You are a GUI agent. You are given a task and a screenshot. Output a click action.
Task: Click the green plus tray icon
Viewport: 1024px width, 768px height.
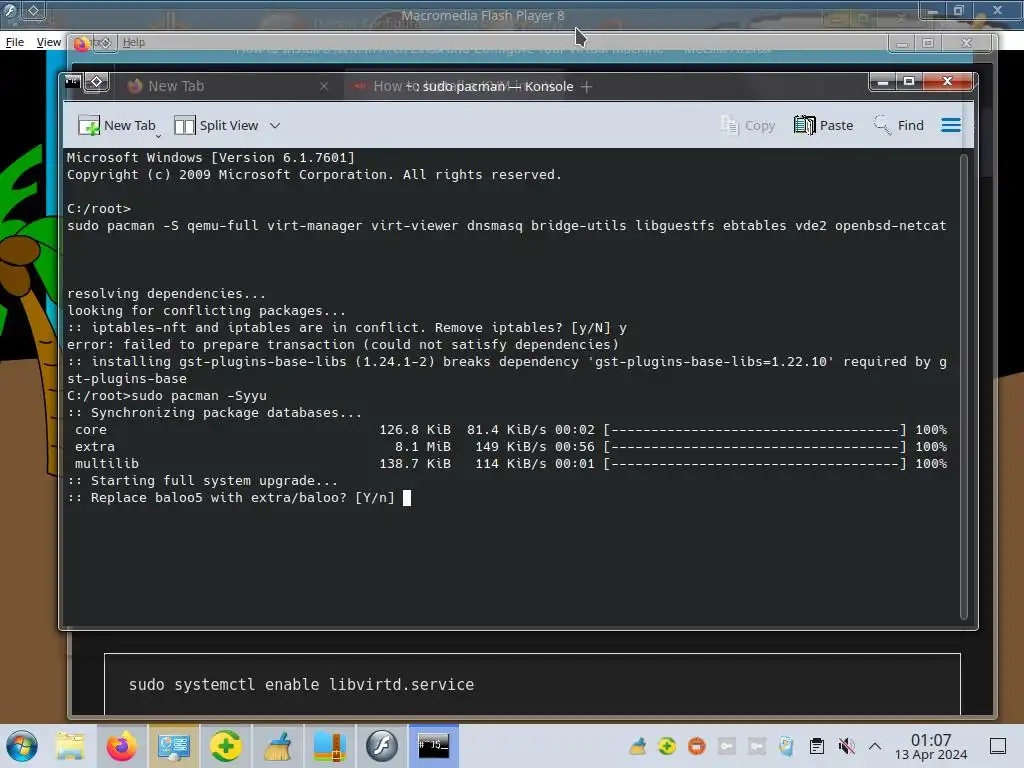[x=667, y=746]
